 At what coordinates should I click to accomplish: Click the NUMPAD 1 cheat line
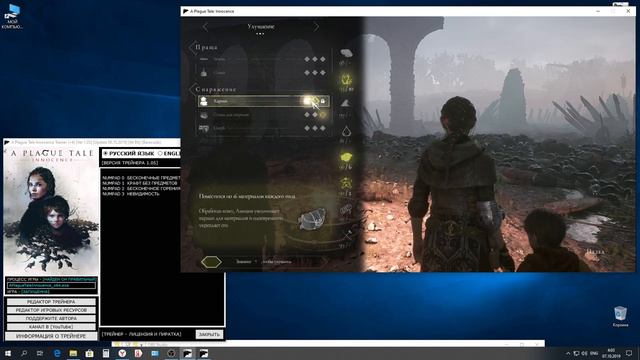(140, 183)
